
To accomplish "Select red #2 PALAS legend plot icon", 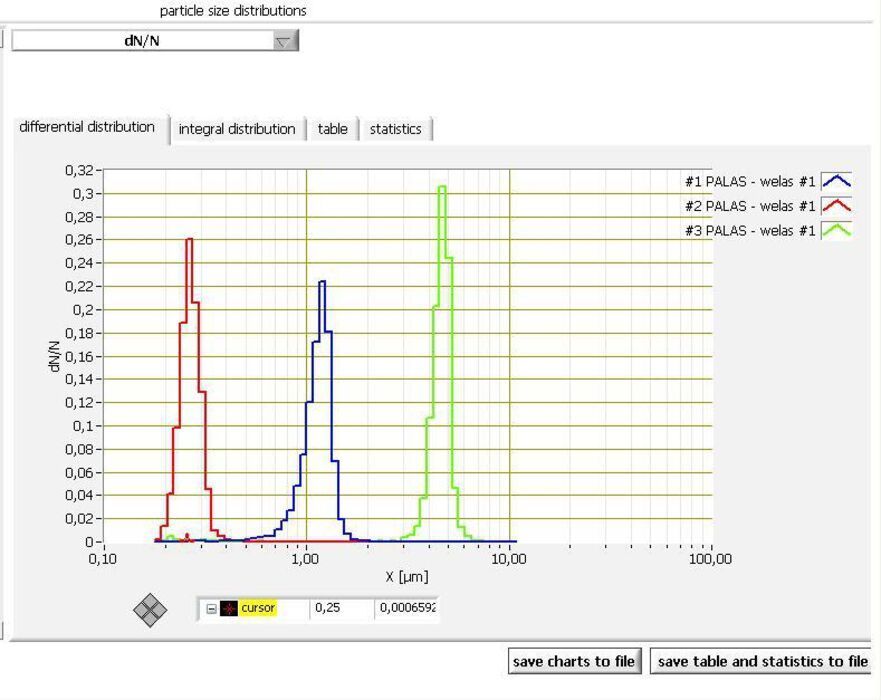I will click(836, 206).
